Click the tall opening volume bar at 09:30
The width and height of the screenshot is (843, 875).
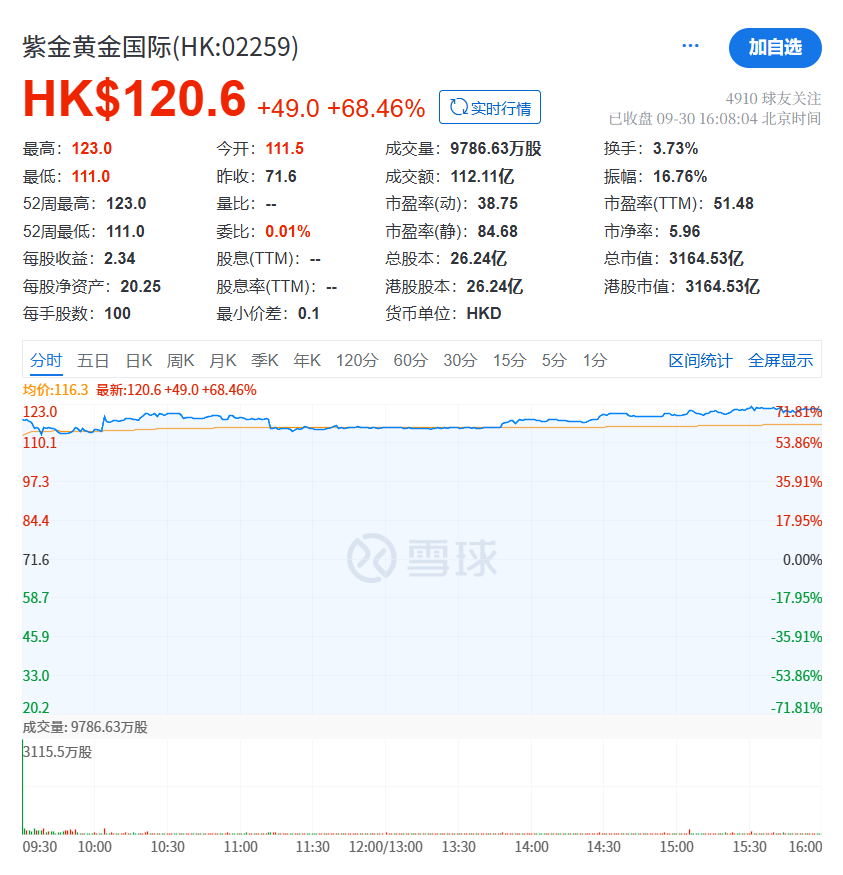click(x=23, y=790)
